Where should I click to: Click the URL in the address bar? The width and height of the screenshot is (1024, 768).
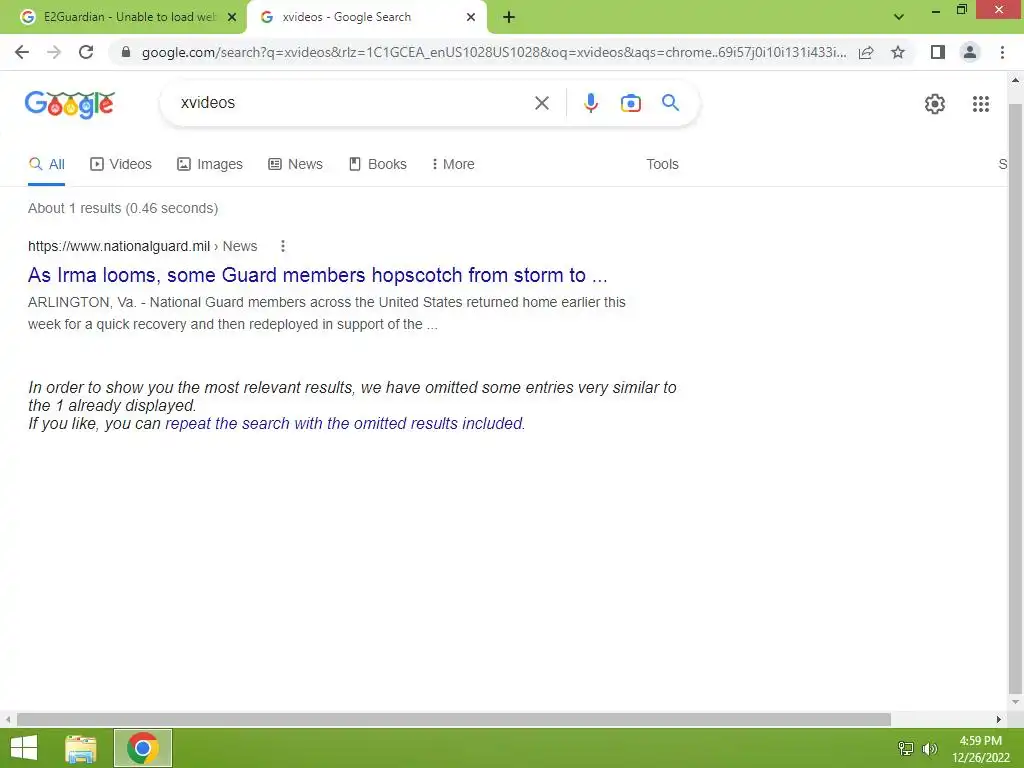pos(494,52)
